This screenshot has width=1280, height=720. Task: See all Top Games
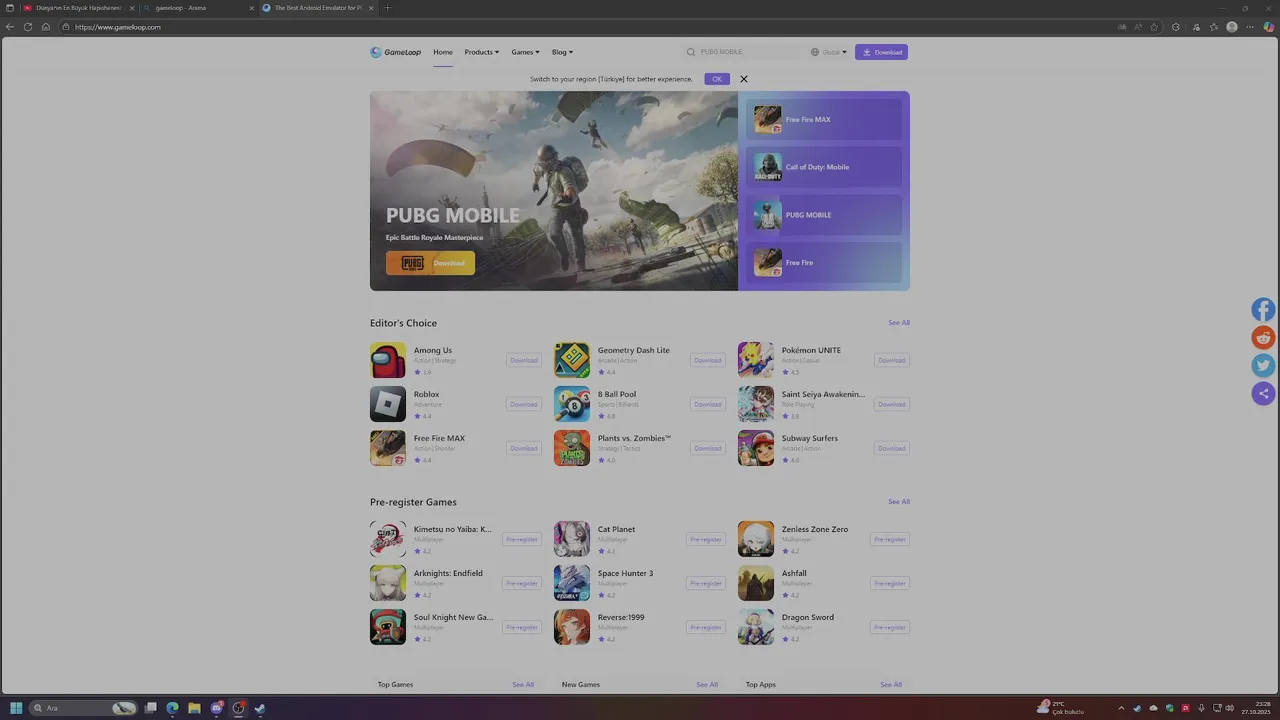(x=523, y=685)
